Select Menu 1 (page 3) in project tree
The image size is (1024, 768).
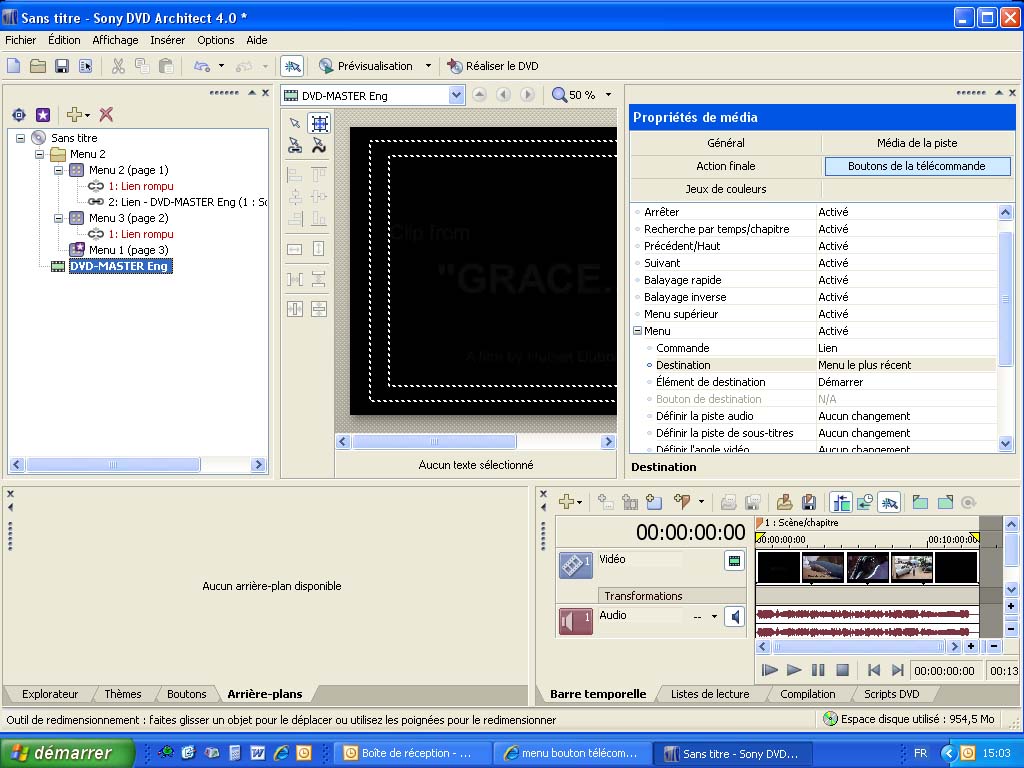coord(128,250)
